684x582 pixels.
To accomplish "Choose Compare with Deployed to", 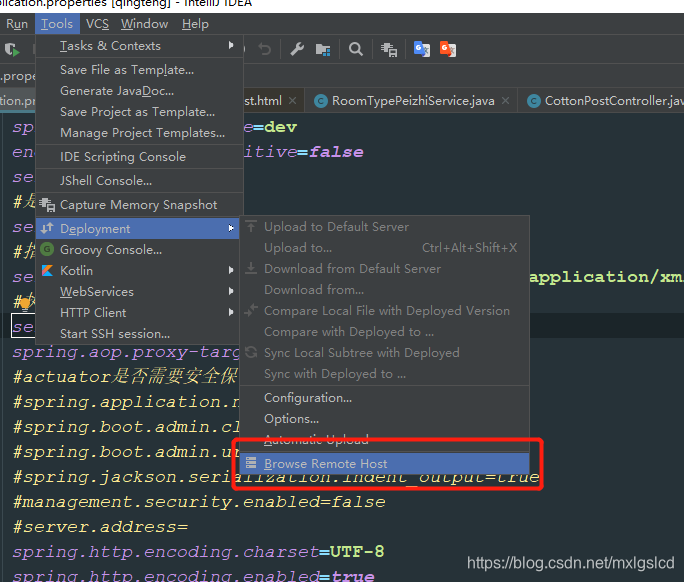I will click(384, 332).
